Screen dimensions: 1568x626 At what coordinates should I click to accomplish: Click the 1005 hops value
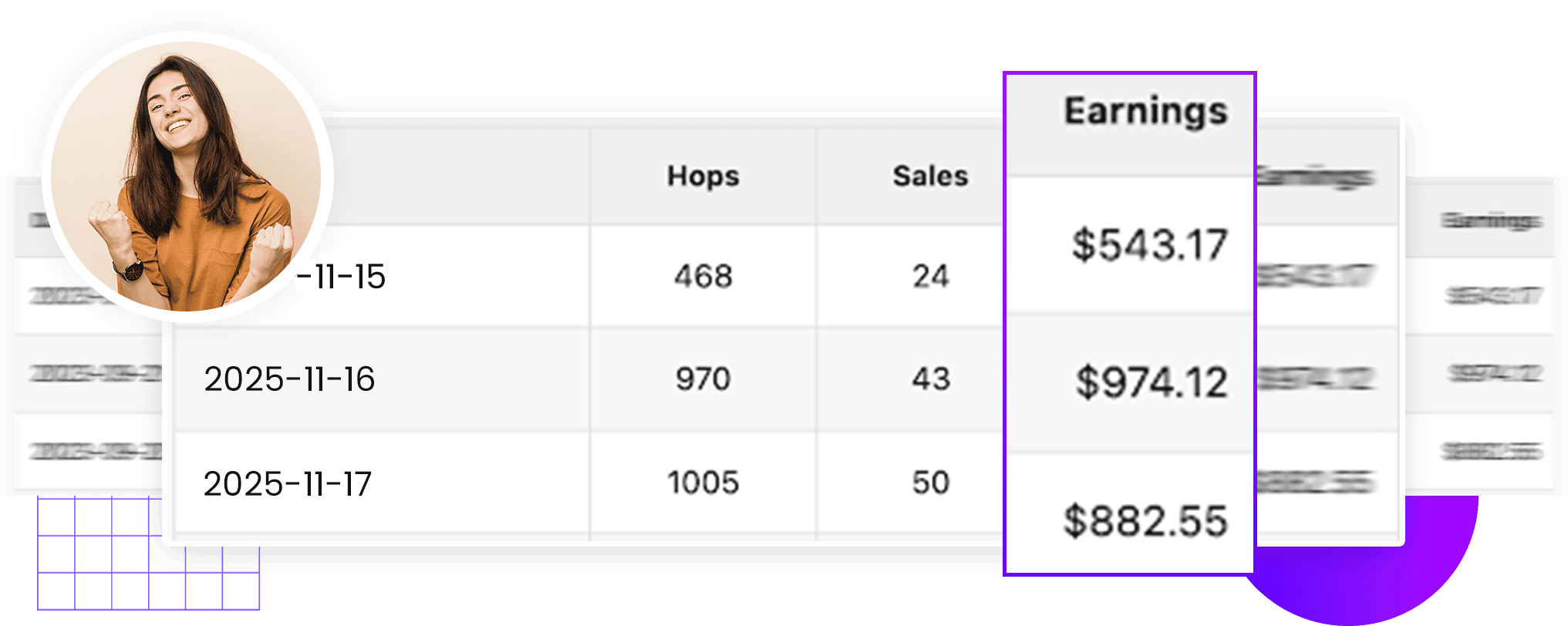pos(703,483)
